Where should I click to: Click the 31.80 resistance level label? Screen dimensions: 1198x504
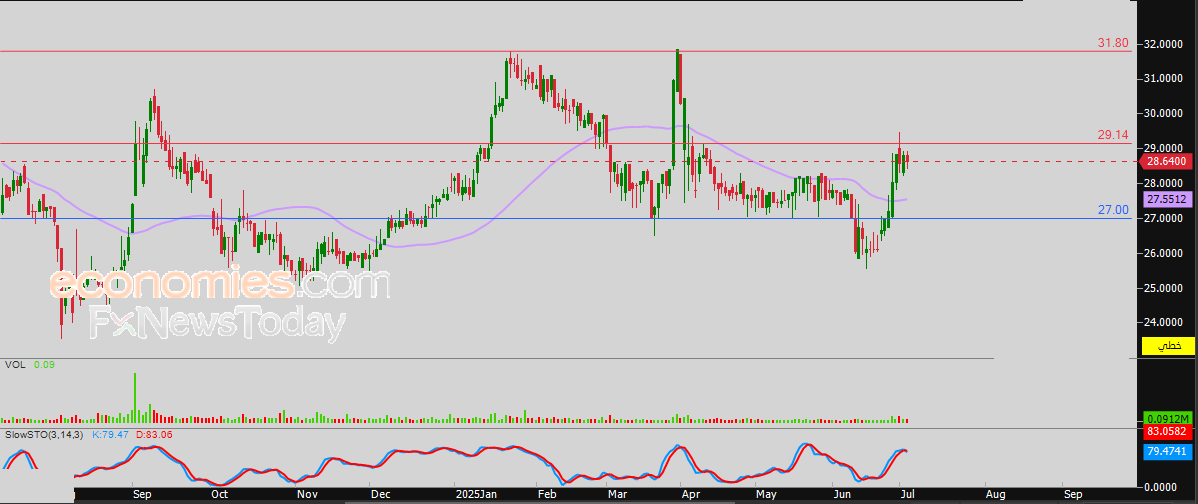click(x=1113, y=44)
